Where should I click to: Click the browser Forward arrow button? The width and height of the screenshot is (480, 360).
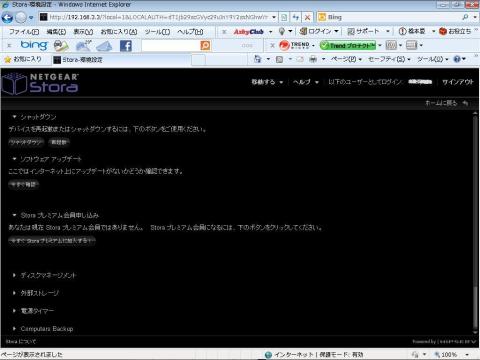click(x=21, y=17)
